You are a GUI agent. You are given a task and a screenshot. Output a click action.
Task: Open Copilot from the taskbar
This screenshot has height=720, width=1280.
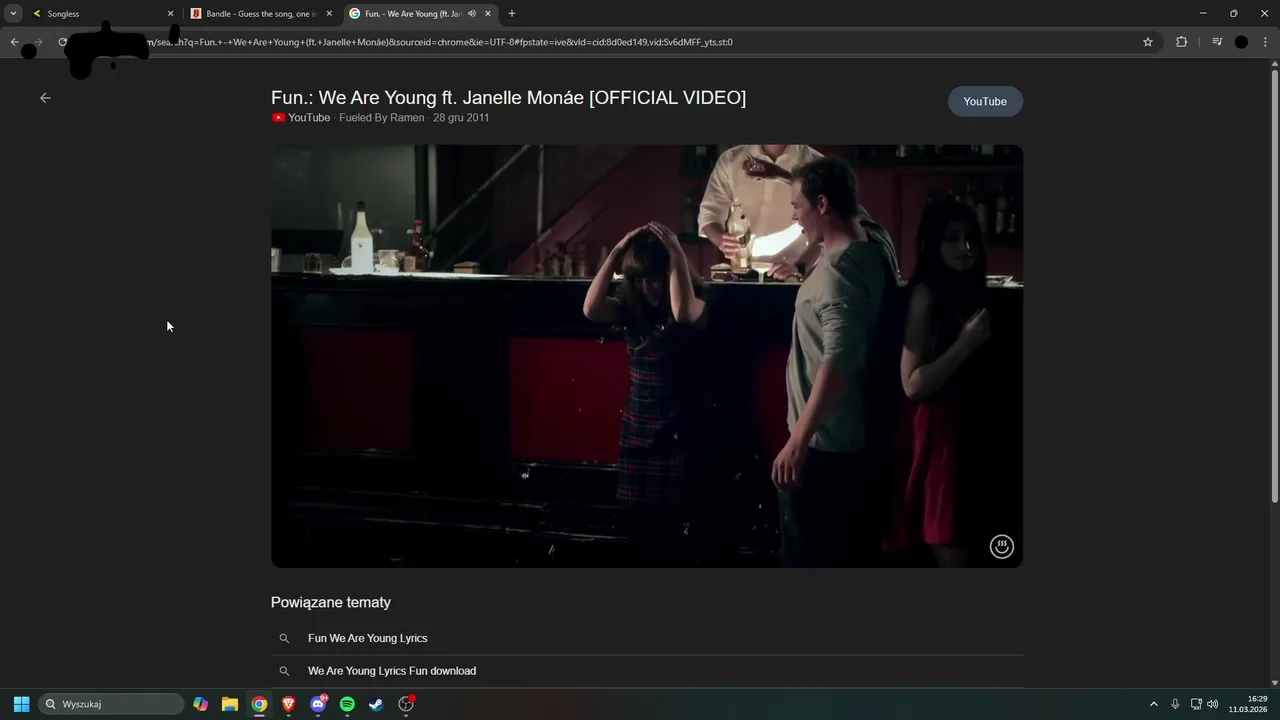point(201,704)
